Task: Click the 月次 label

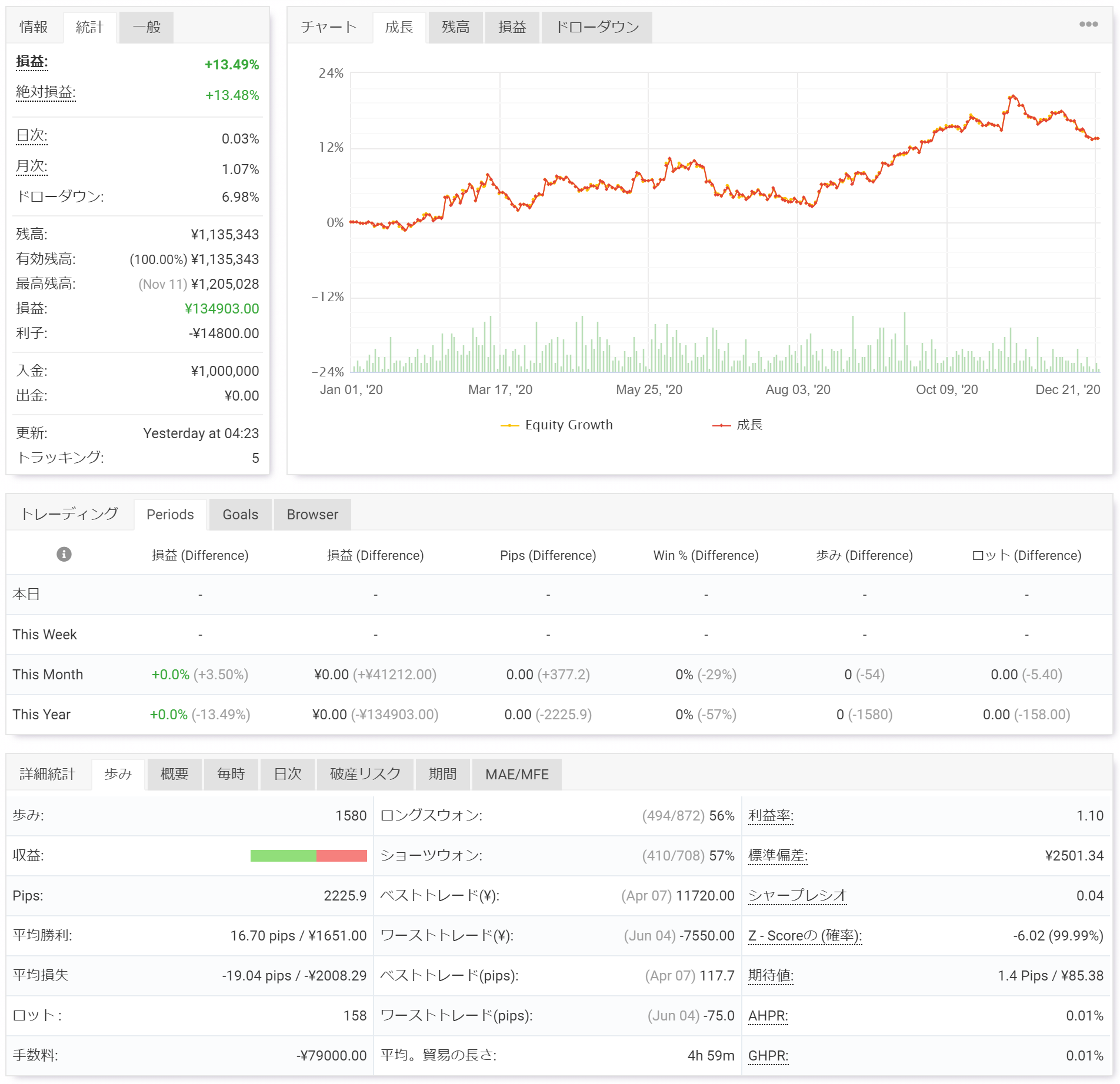Action: pyautogui.click(x=32, y=166)
